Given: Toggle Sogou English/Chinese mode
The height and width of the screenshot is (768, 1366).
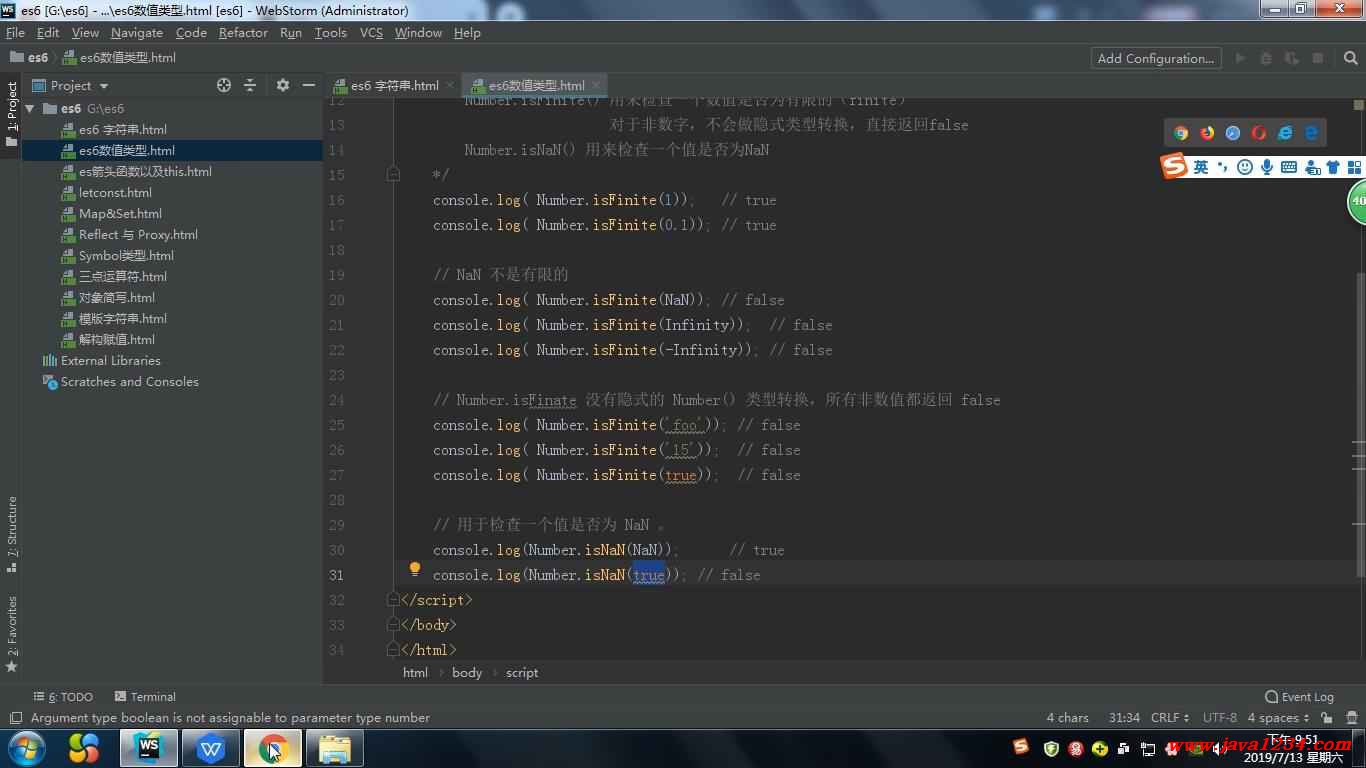Looking at the screenshot, I should tap(1201, 167).
